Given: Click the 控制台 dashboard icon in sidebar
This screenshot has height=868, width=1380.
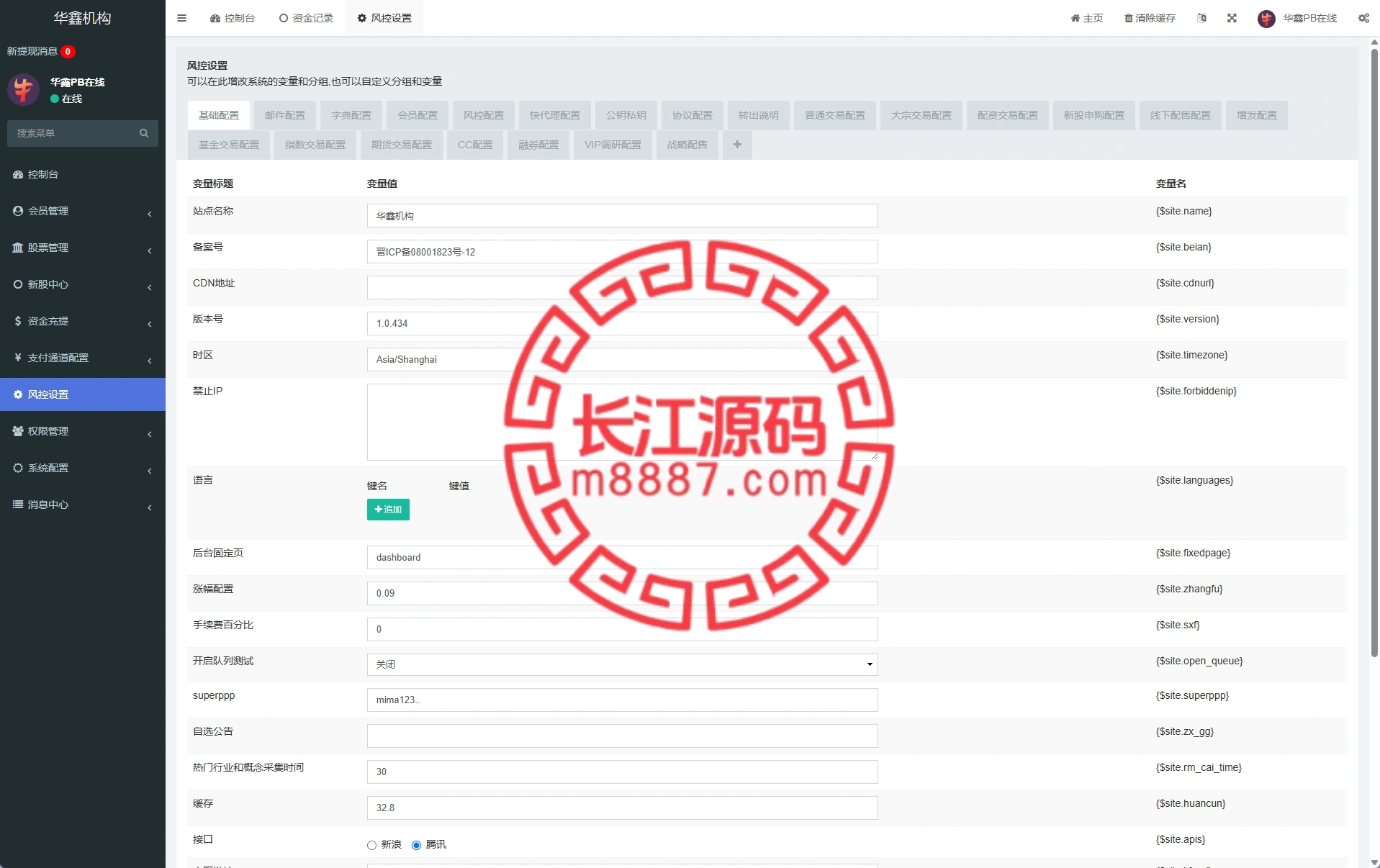Looking at the screenshot, I should pyautogui.click(x=18, y=174).
